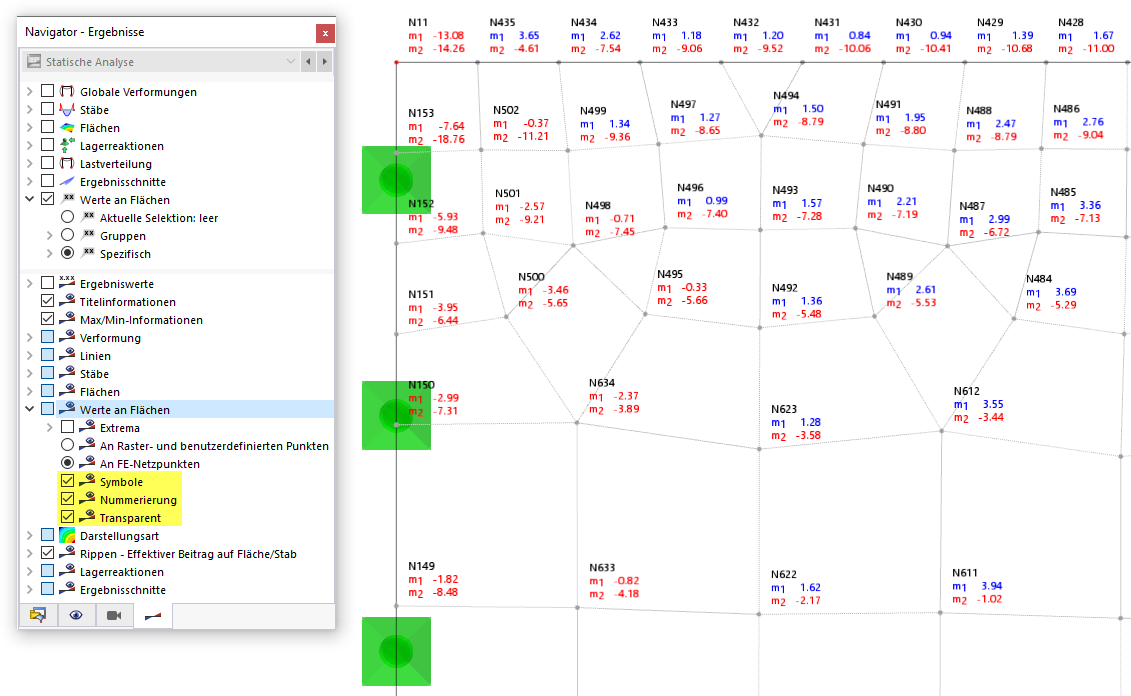Screen dimensions: 1131x696
Task: Select the Spezifisch radio button
Action: coord(67,253)
